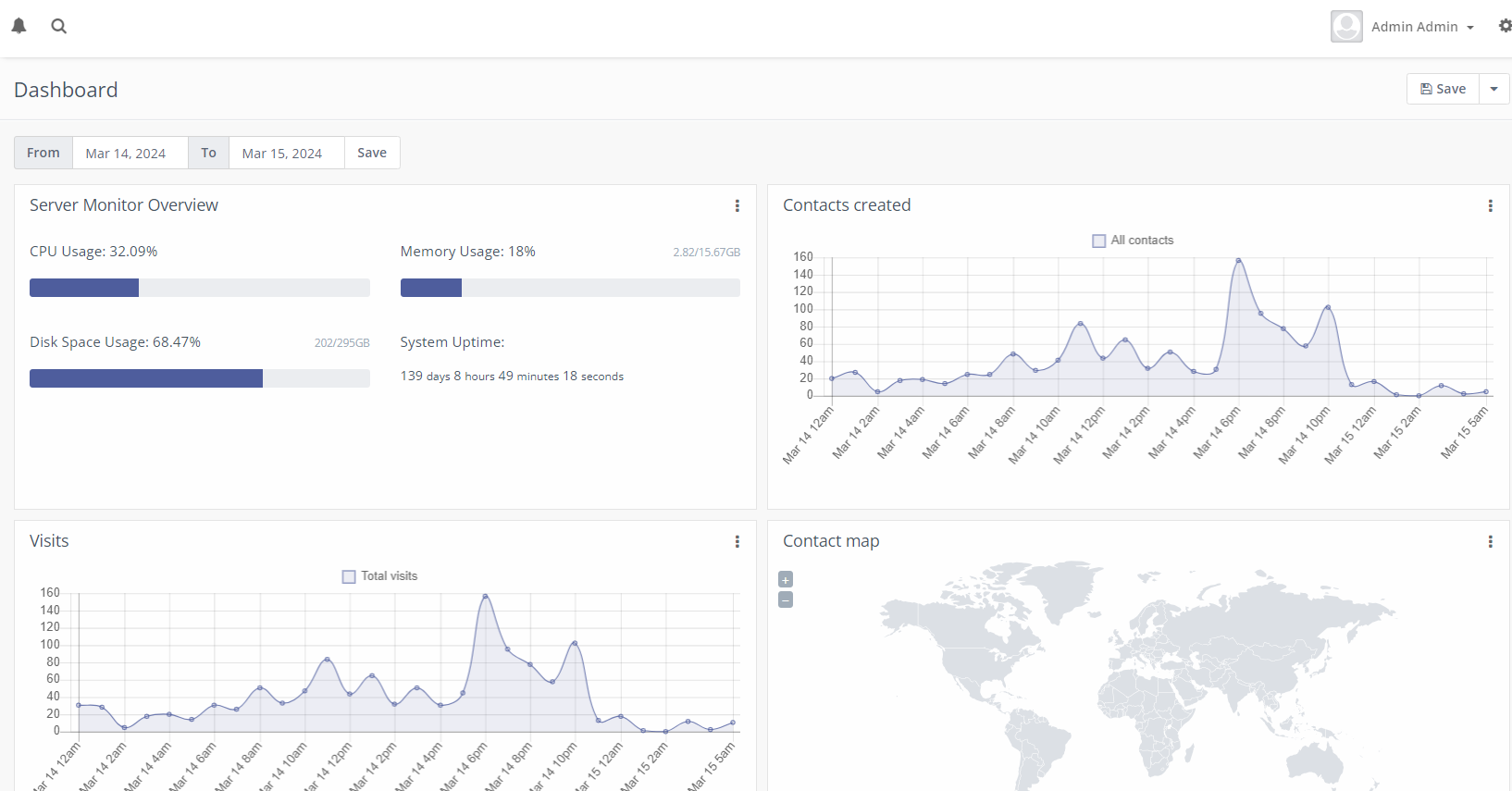Click the To label of the date range

209,153
